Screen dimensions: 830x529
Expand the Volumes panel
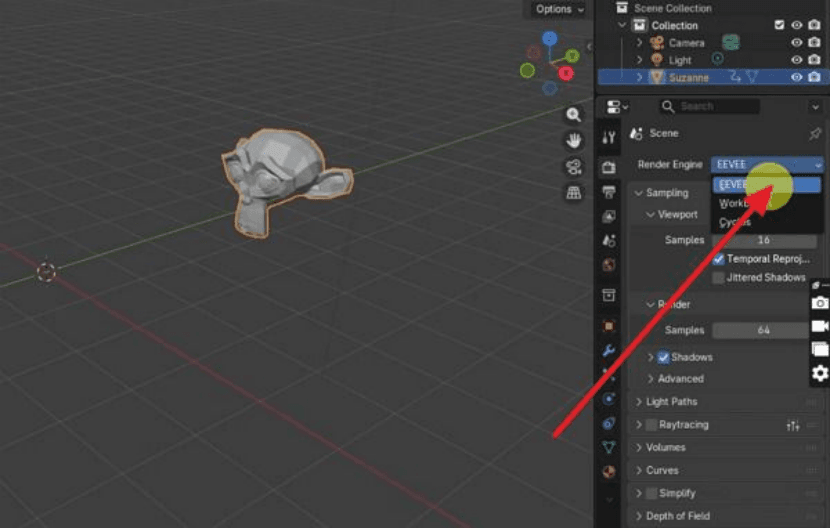coord(639,448)
